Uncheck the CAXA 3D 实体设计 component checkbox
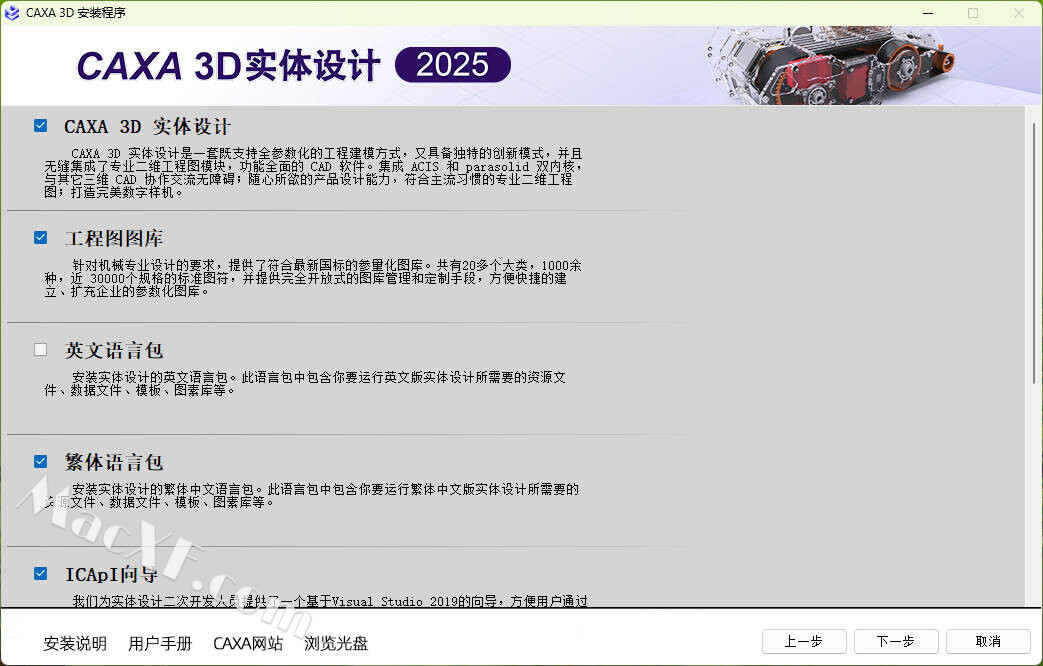Viewport: 1043px width, 666px height. [41, 126]
